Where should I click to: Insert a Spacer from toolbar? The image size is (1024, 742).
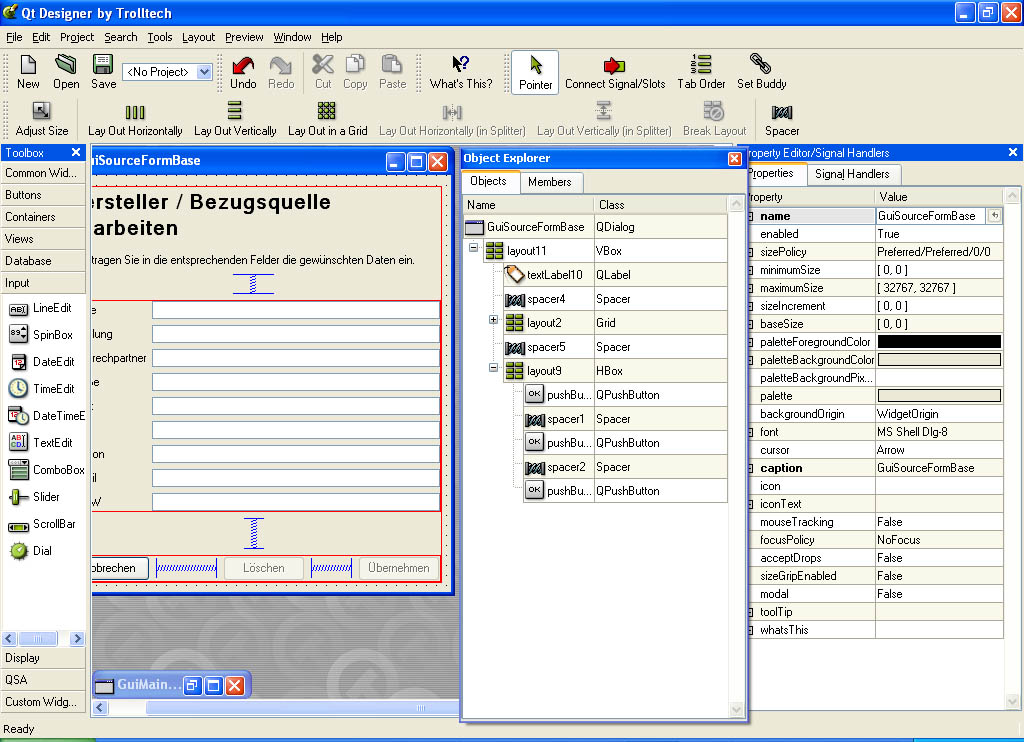[782, 119]
